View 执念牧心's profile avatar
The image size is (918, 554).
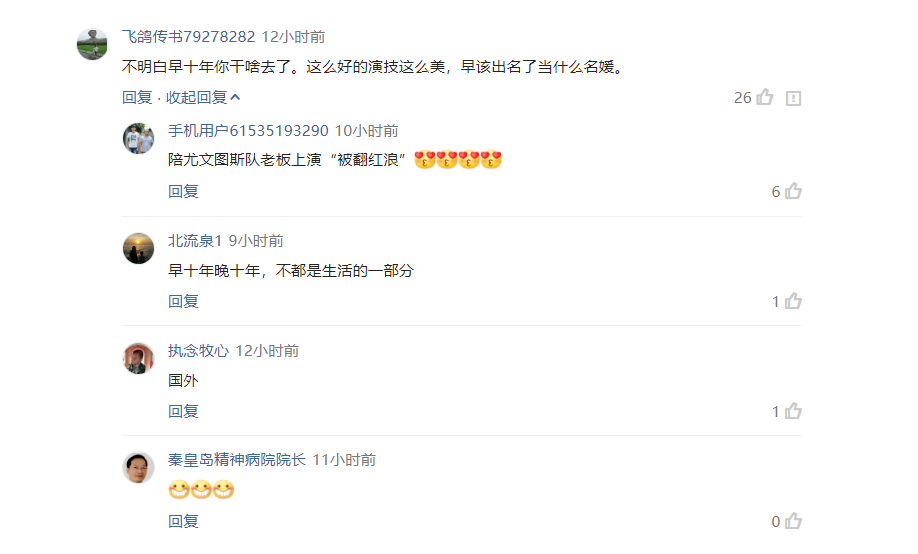[138, 358]
